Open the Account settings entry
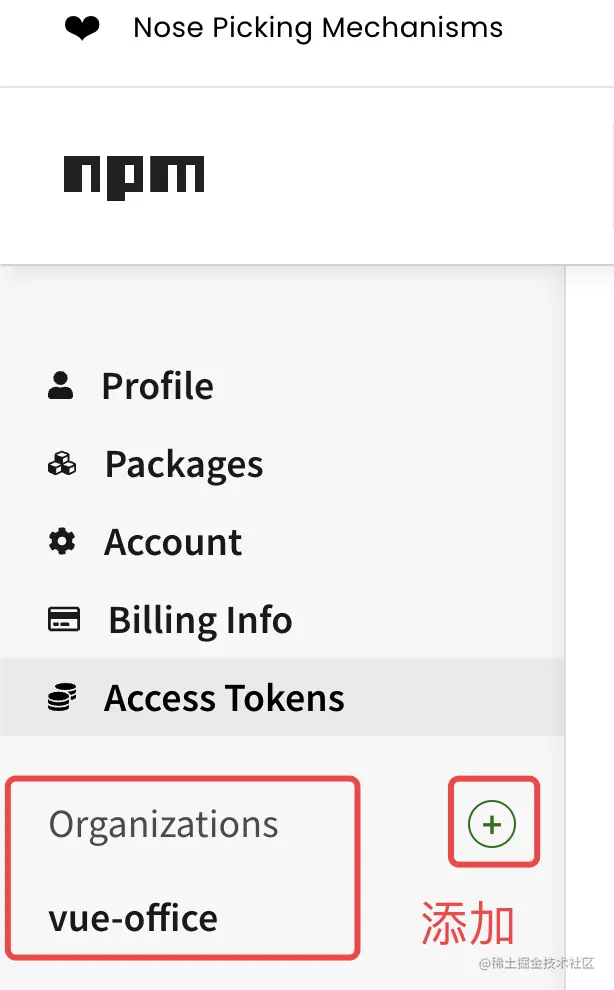This screenshot has height=990, width=614. 173,542
